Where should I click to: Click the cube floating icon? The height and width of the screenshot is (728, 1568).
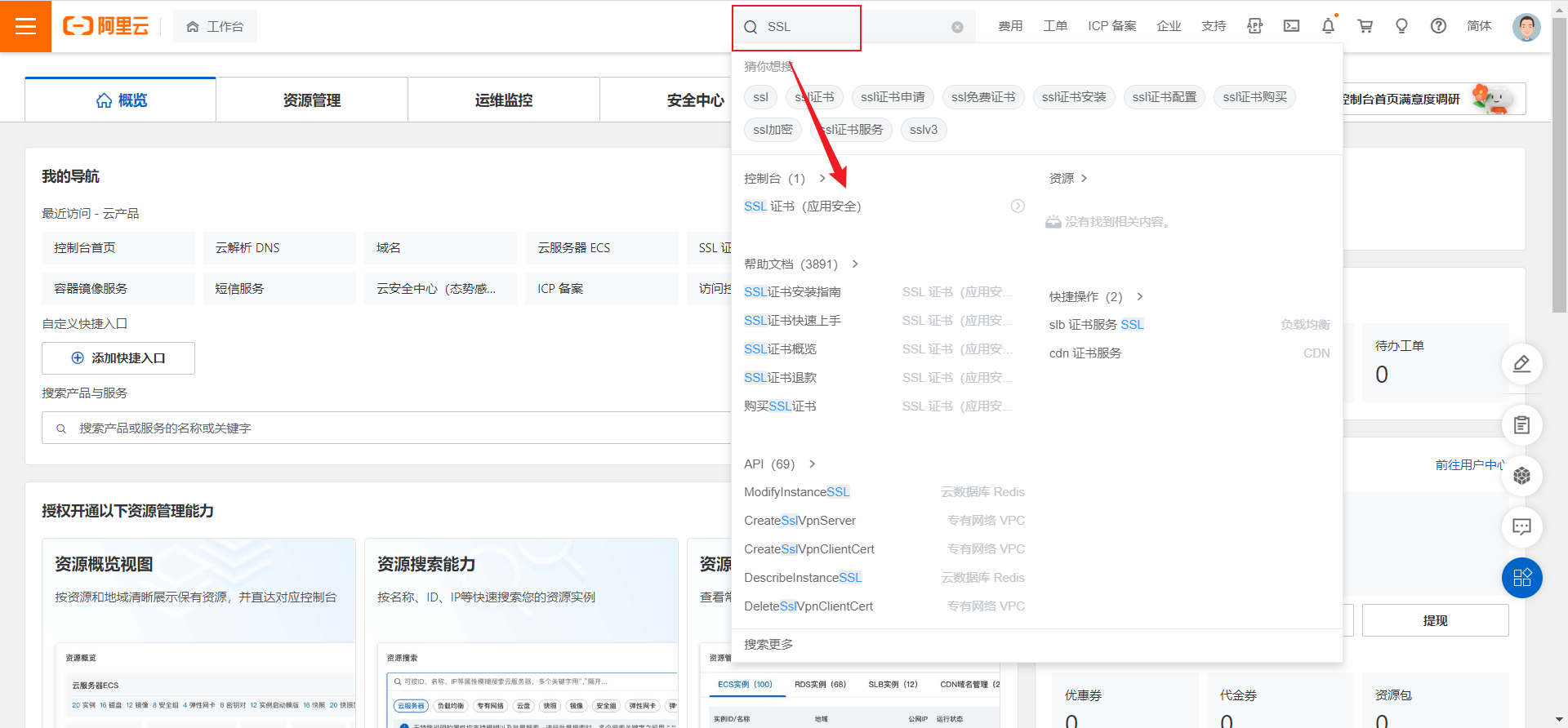(1521, 476)
